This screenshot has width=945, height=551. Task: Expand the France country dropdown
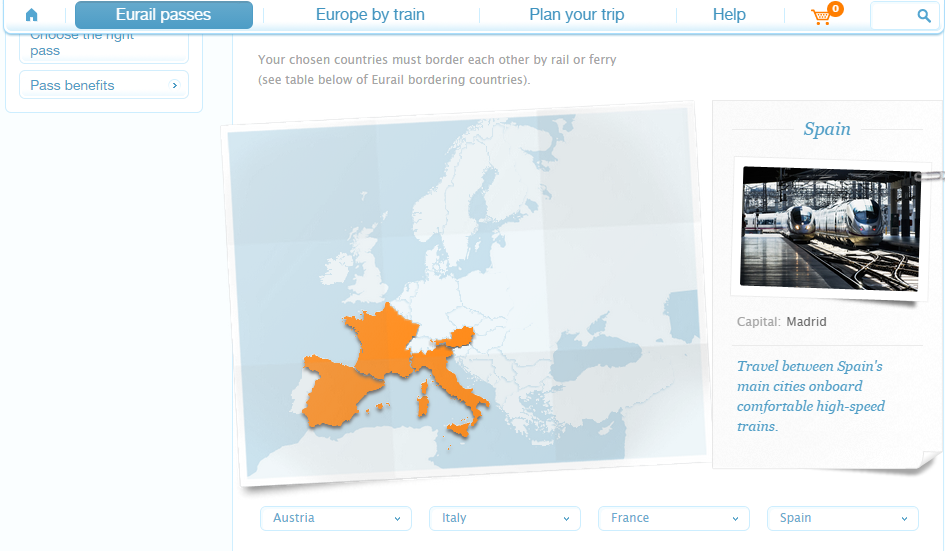tap(674, 518)
